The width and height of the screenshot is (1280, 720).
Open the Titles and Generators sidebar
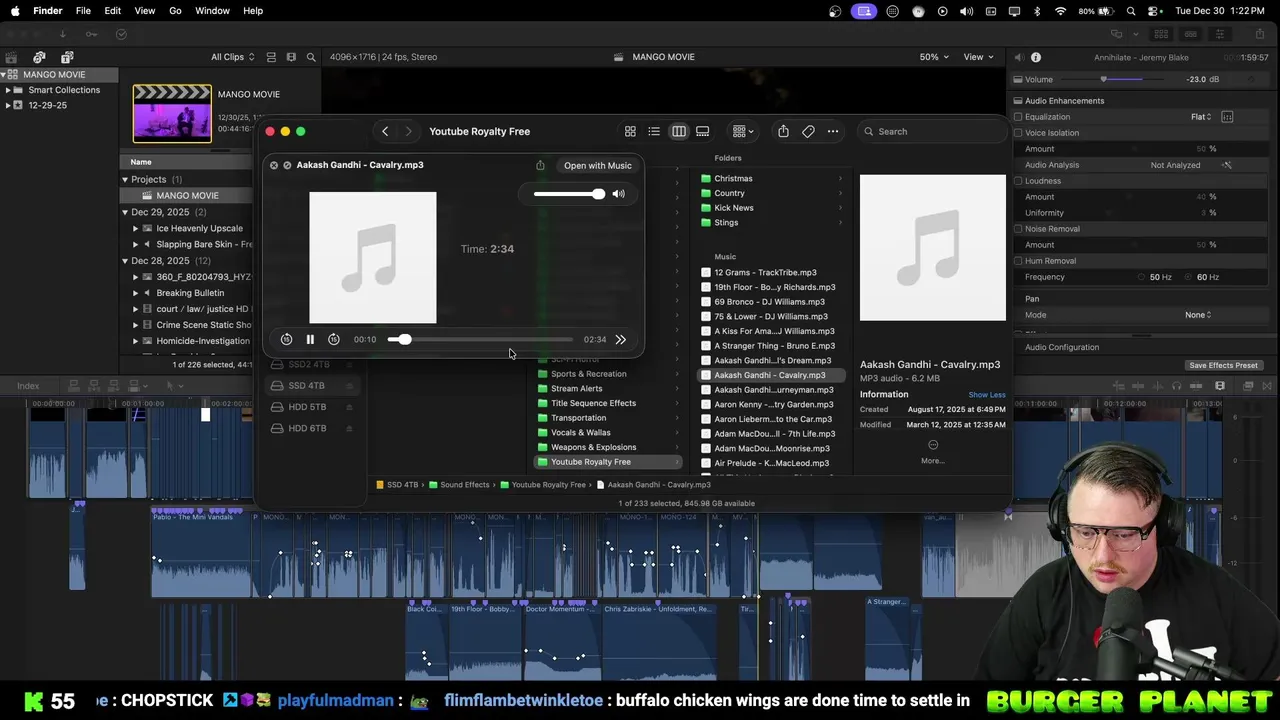[67, 57]
